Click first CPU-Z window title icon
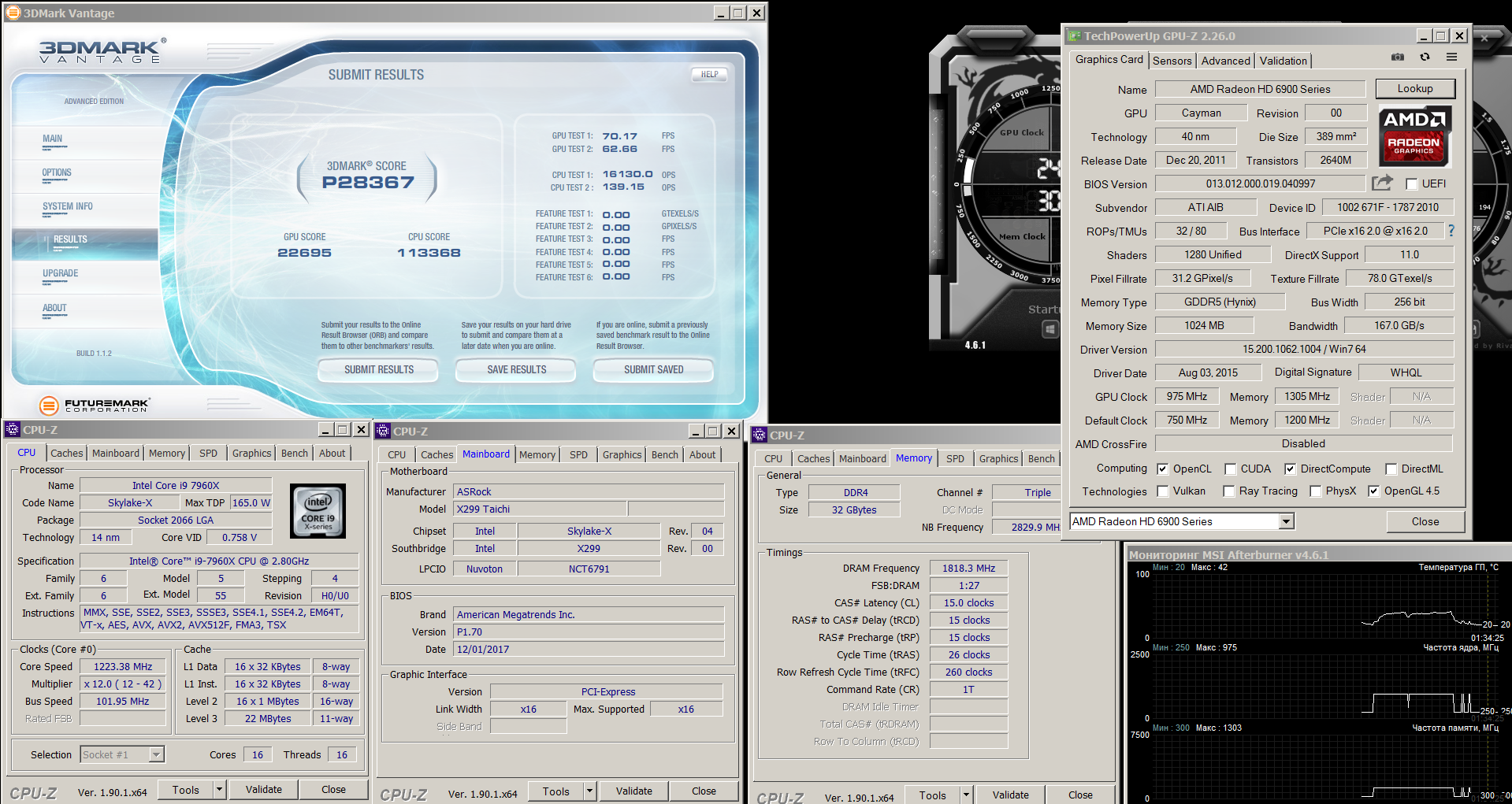The width and height of the screenshot is (1512, 804). (x=12, y=429)
